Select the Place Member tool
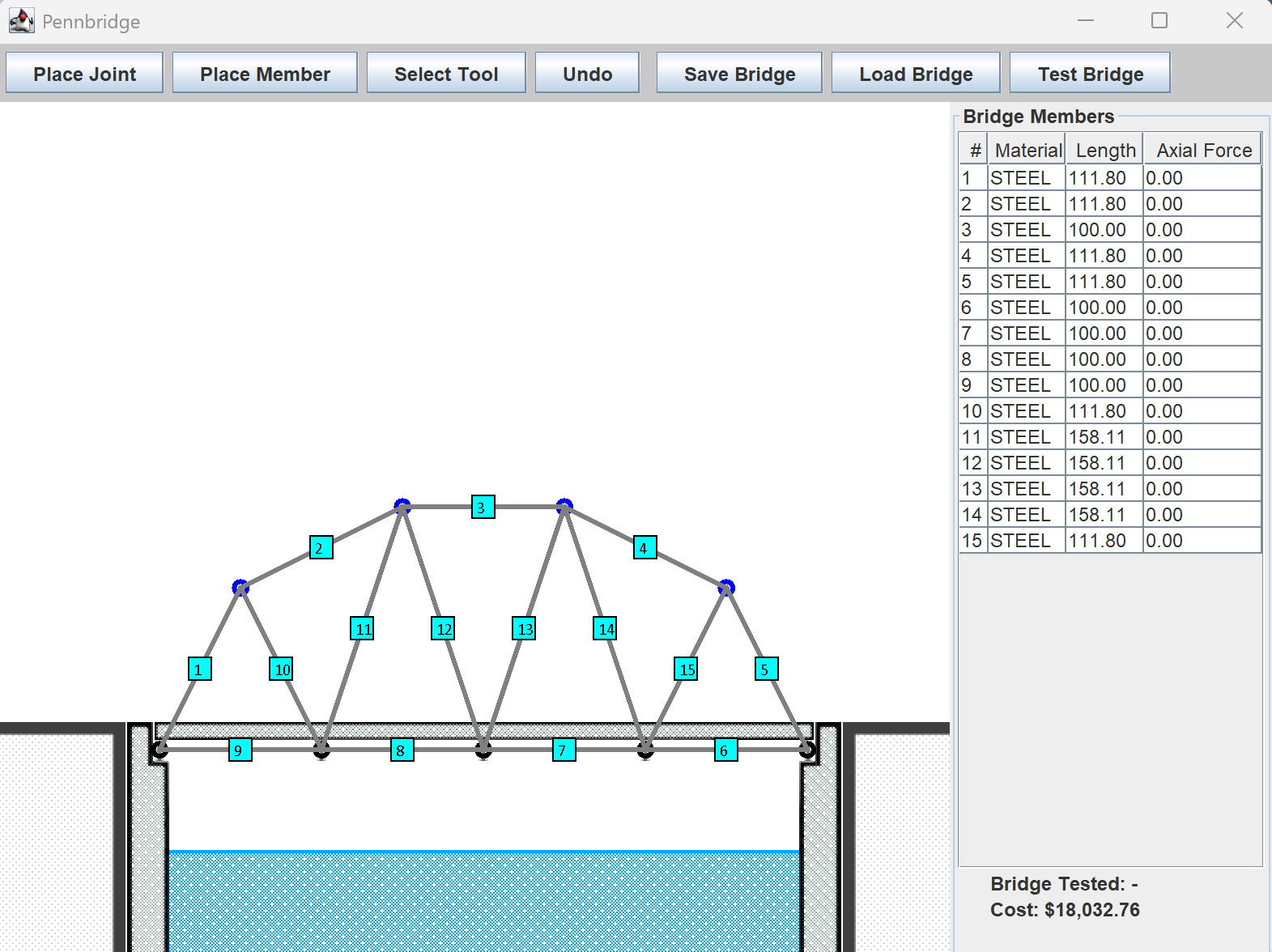This screenshot has height=952, width=1272. [265, 73]
